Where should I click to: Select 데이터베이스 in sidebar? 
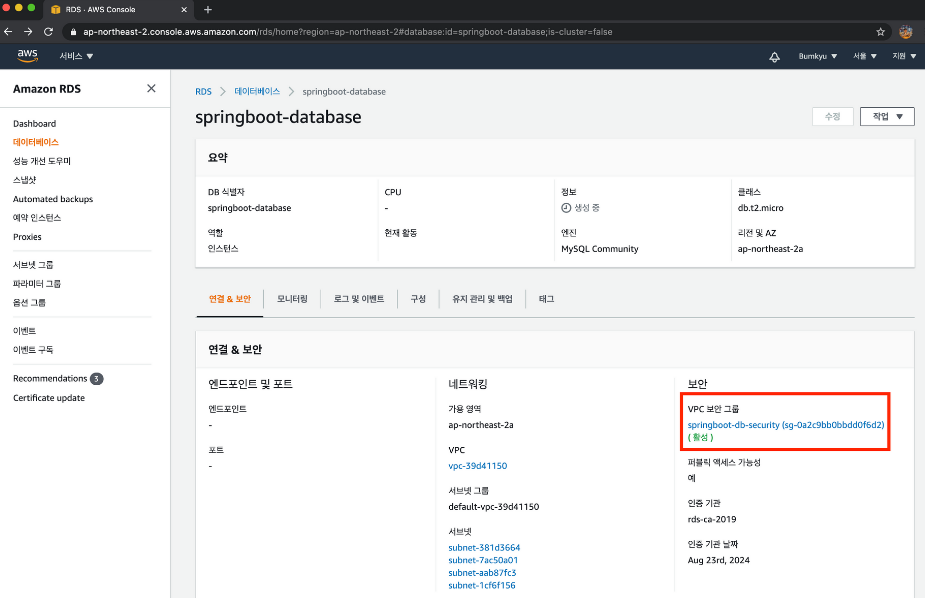click(36, 142)
